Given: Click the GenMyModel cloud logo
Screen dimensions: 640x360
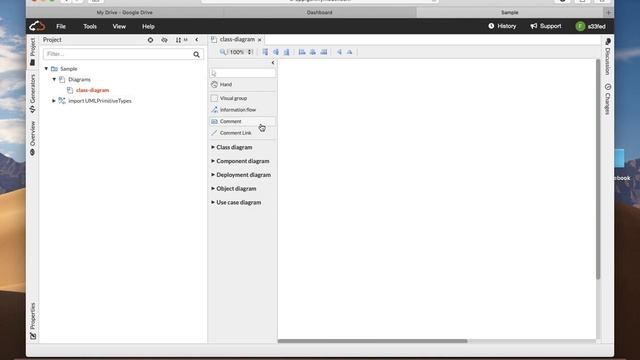Looking at the screenshot, I should click(37, 26).
